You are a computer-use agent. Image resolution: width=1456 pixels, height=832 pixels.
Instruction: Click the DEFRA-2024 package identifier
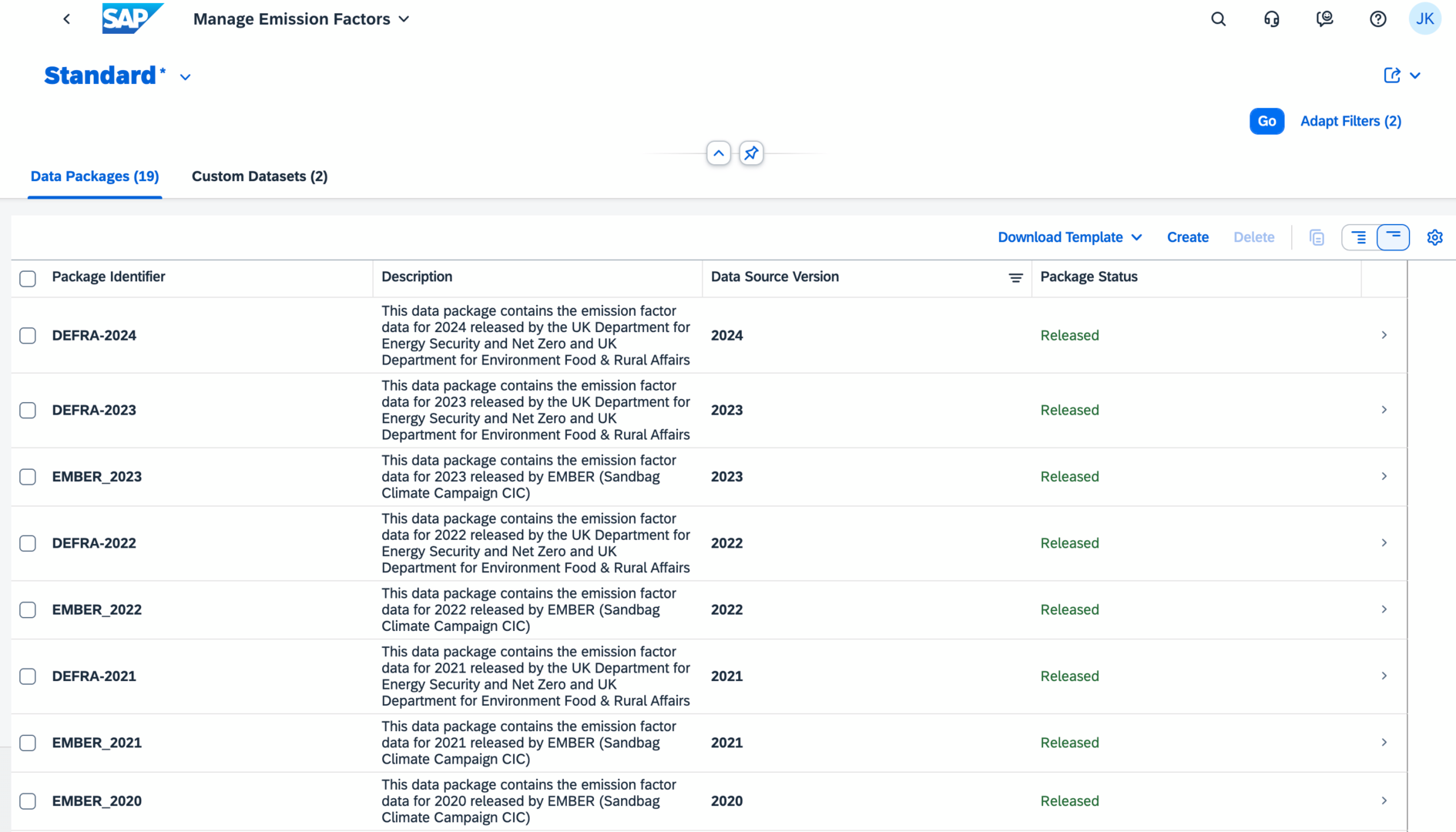[94, 335]
